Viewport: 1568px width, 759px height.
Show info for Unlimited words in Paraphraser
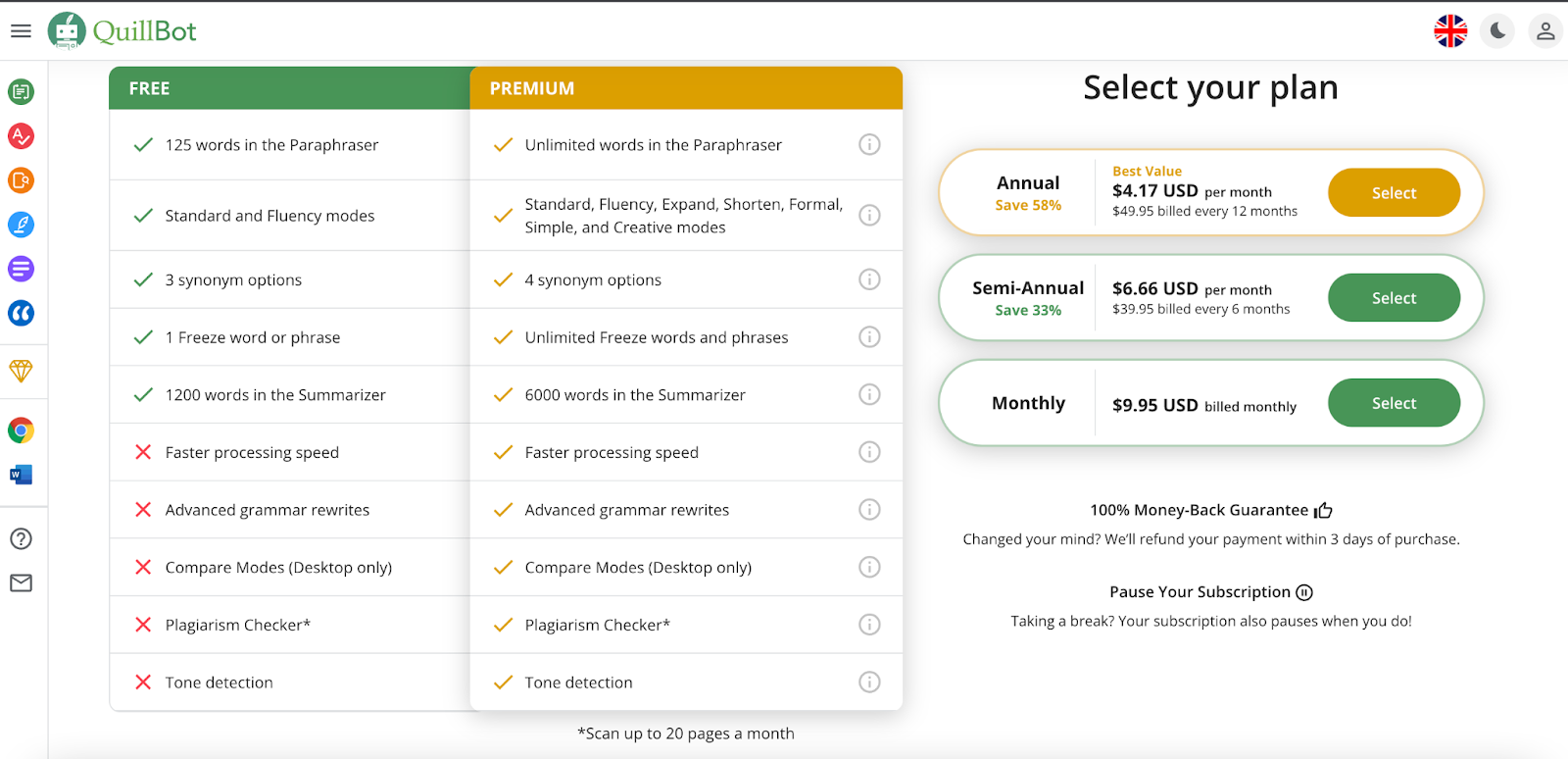pos(869,145)
